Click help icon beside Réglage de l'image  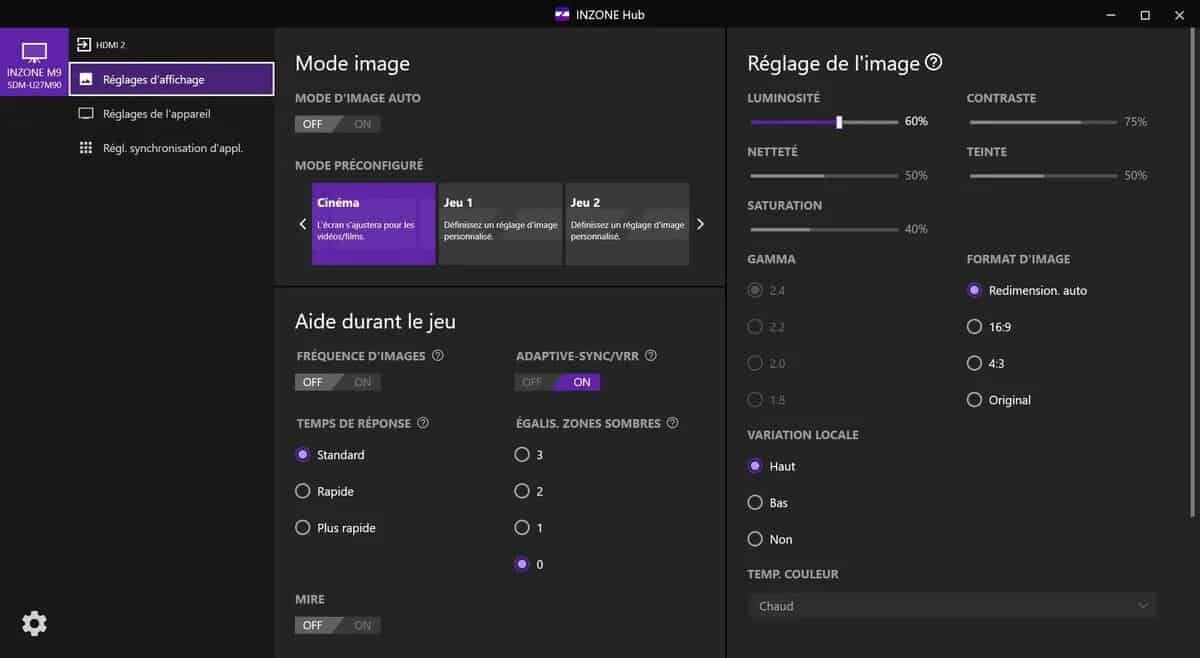click(x=933, y=63)
